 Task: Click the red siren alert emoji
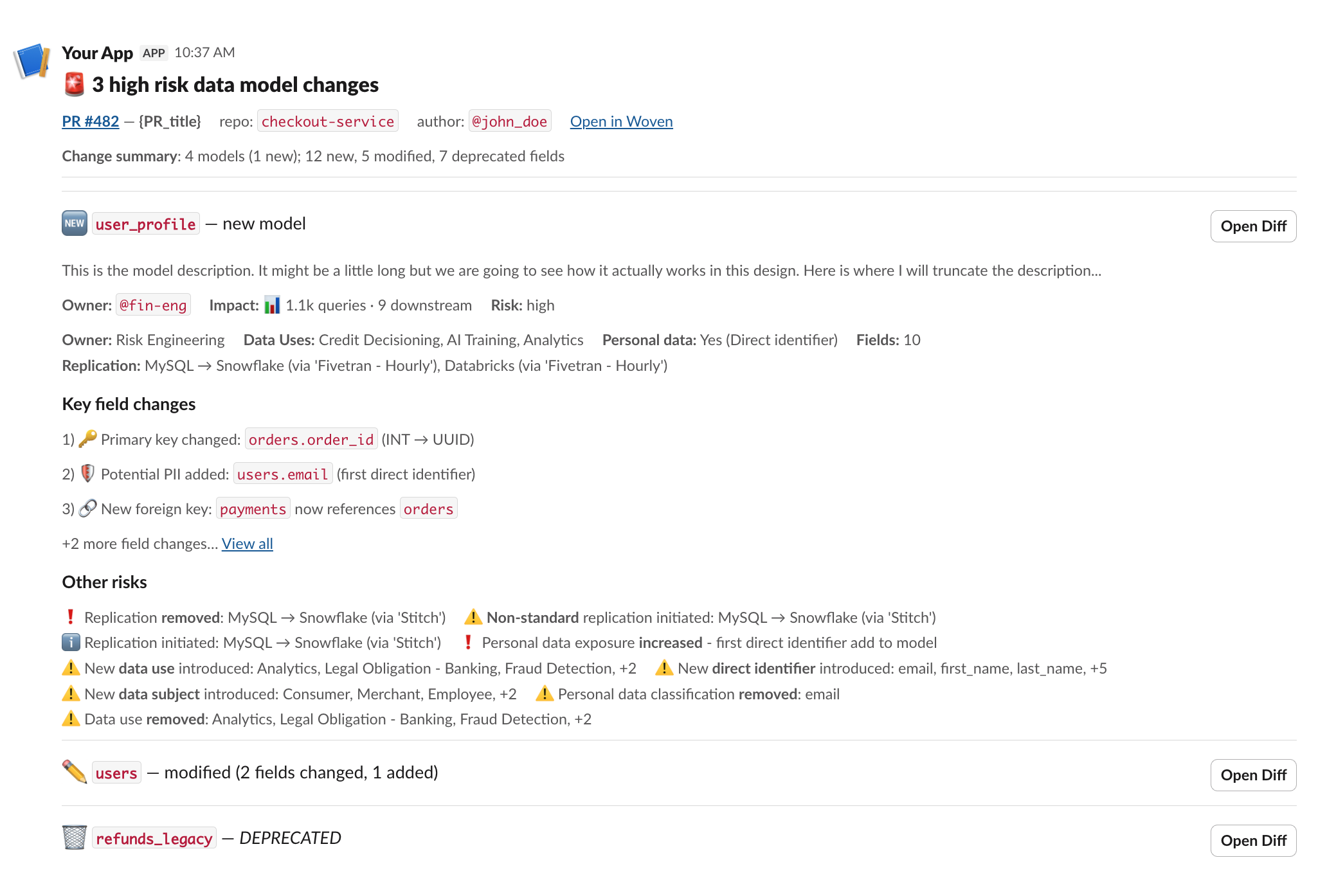pyautogui.click(x=75, y=84)
